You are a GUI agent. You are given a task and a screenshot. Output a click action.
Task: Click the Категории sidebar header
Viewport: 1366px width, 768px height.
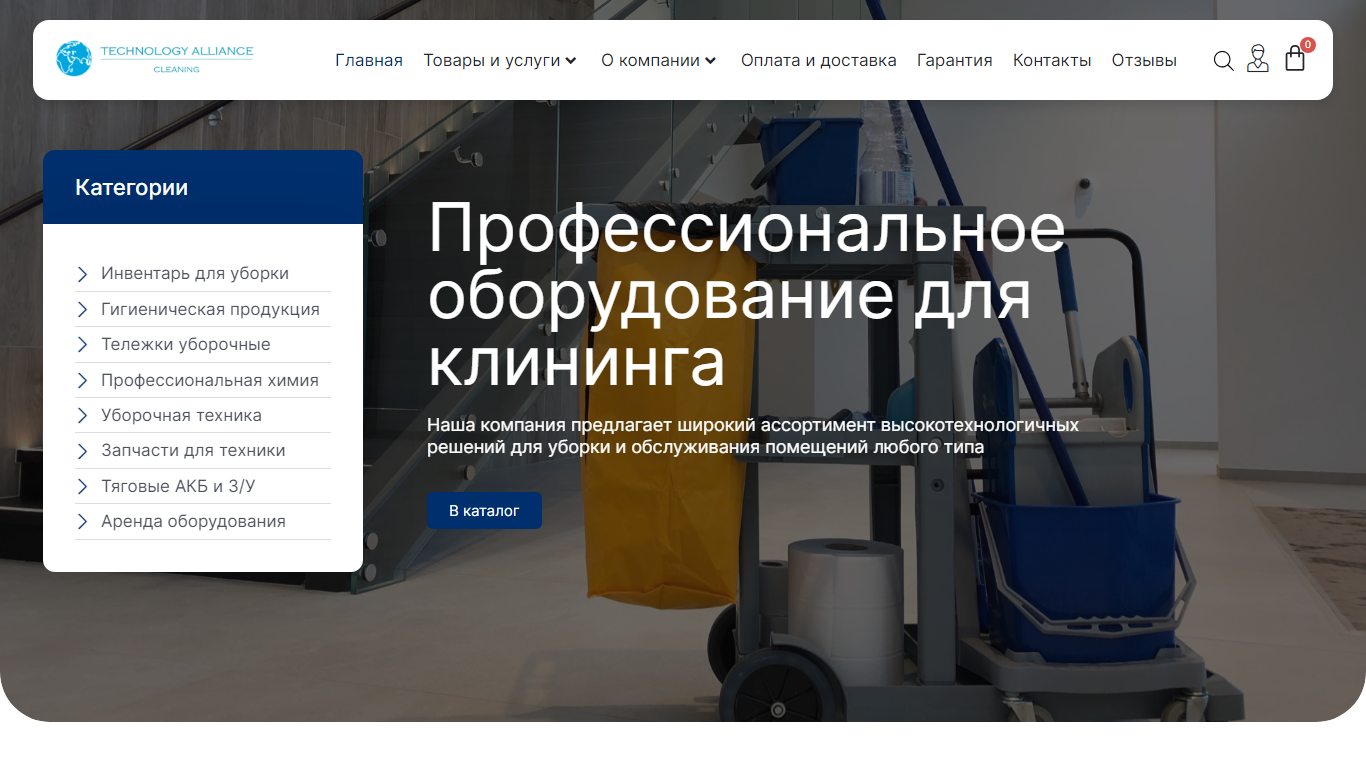point(203,187)
